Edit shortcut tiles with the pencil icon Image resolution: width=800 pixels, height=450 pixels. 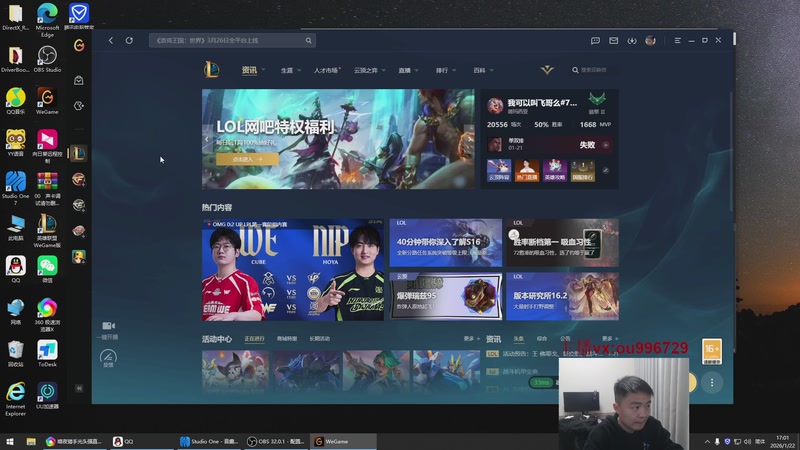[x=606, y=170]
